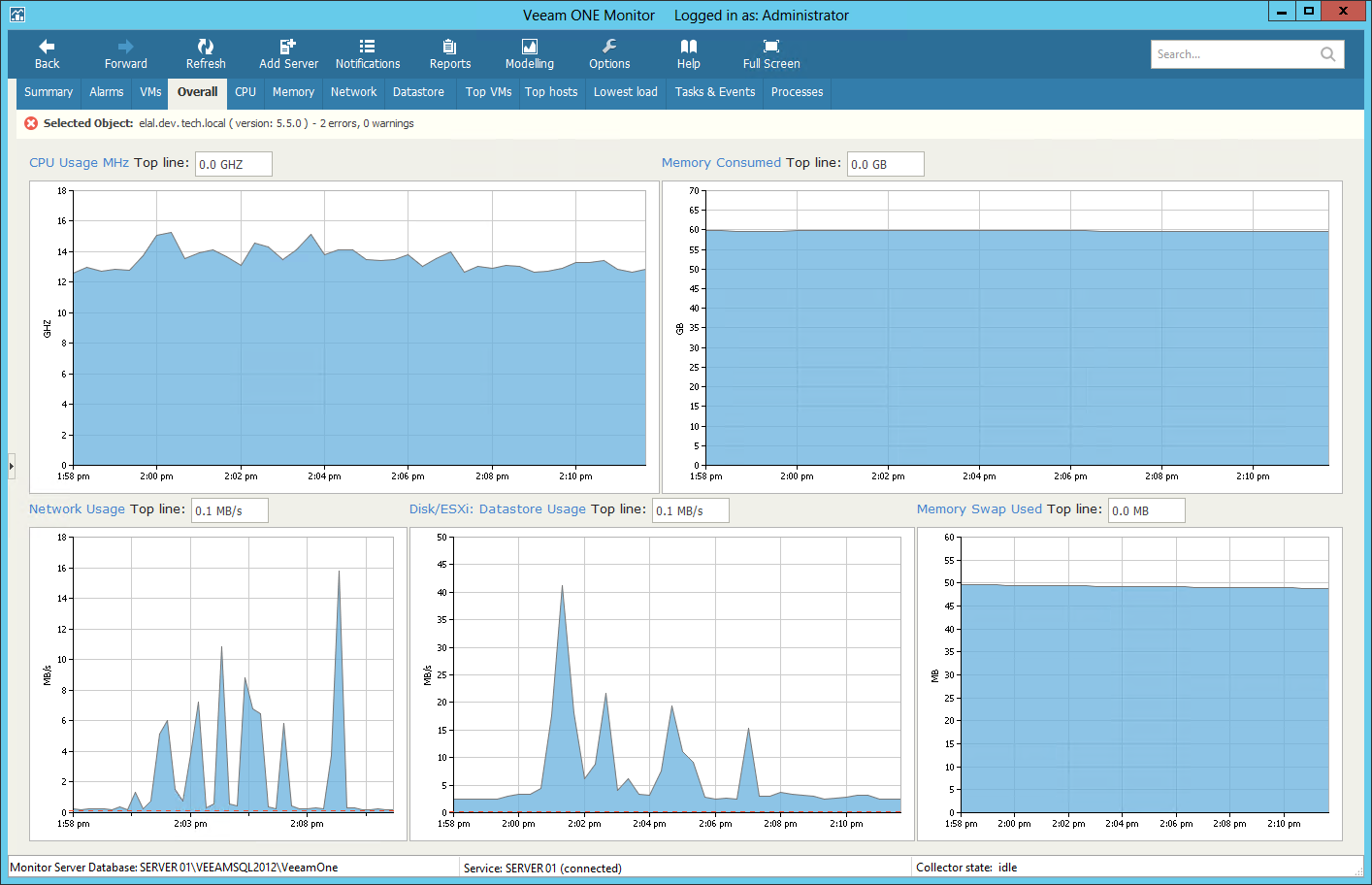Click the CPU Usage MHz chart link
This screenshot has width=1372, height=885.
point(79,163)
